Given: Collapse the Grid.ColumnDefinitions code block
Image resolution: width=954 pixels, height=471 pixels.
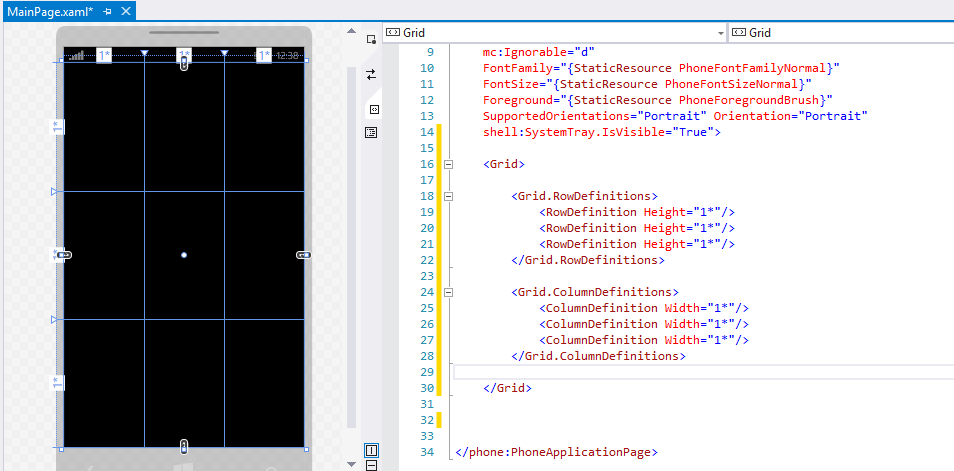Looking at the screenshot, I should point(449,292).
